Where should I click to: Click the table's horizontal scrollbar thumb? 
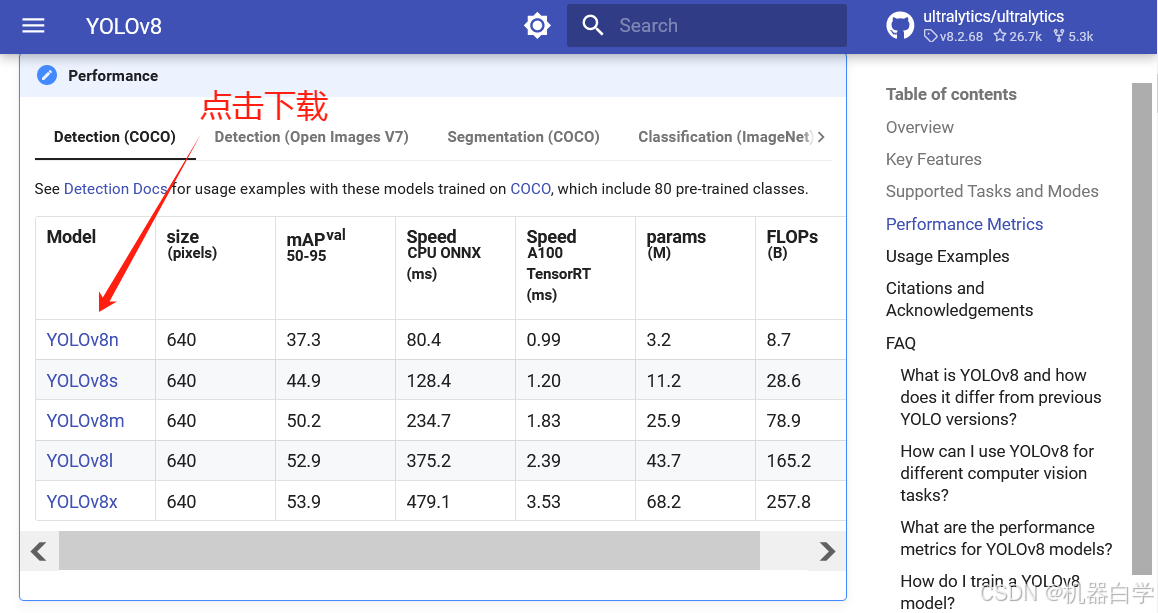(409, 551)
